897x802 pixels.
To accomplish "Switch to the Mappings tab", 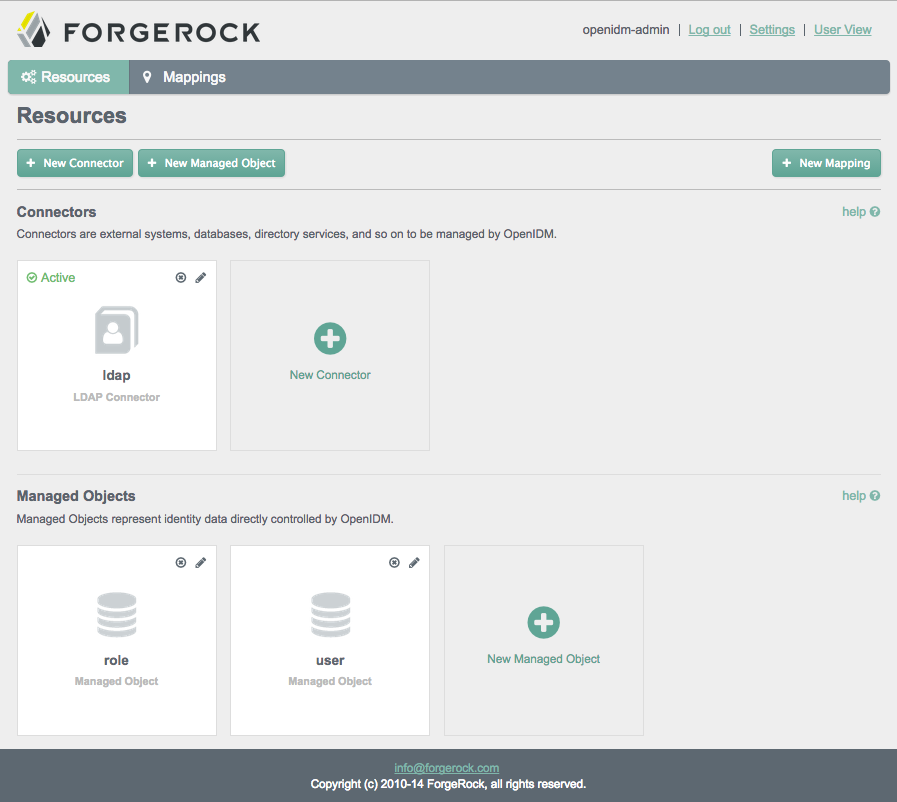I will pos(184,77).
